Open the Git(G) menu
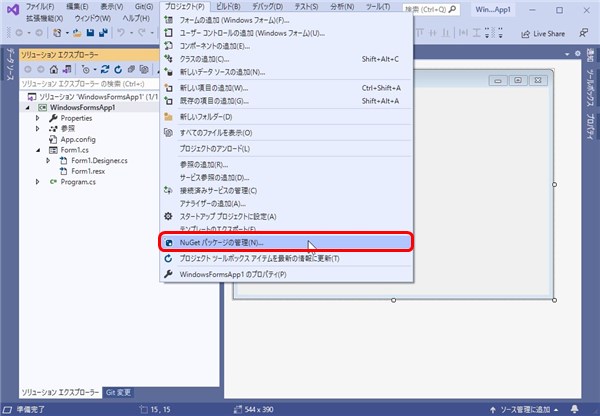Screen dimensions: 600x416 tap(144, 7)
